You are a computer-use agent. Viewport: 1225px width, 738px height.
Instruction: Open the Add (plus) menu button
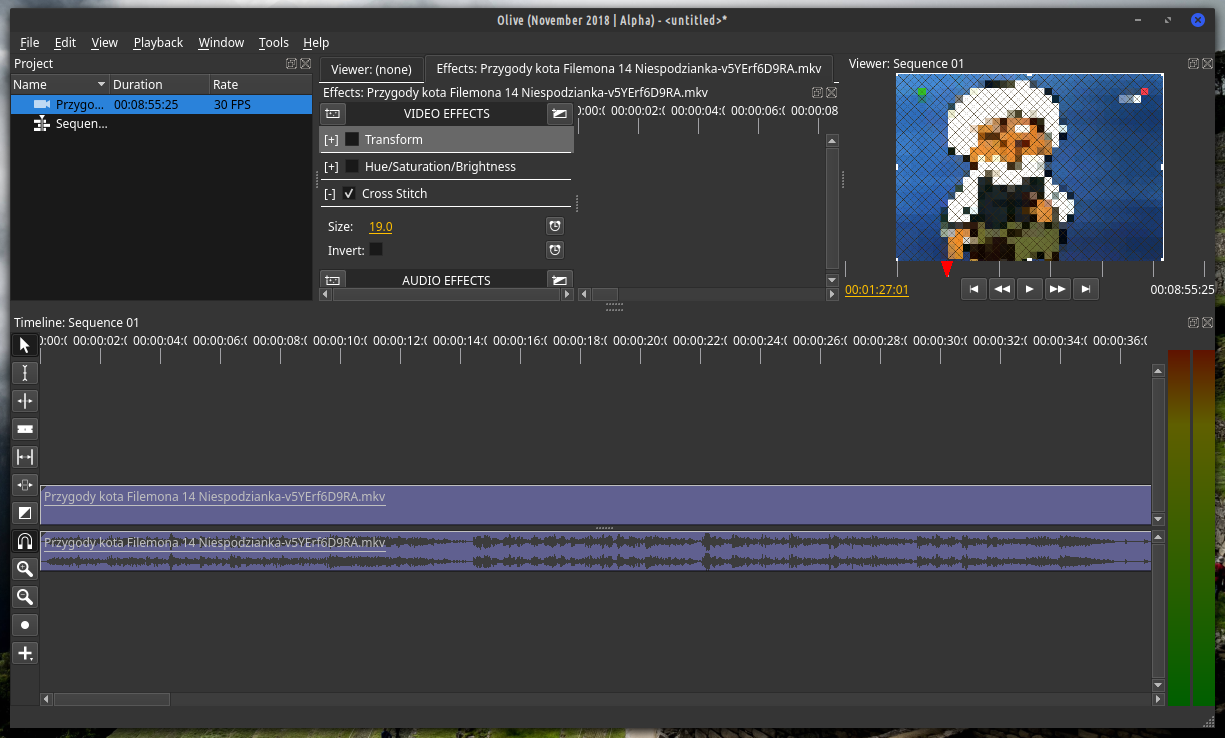[25, 653]
